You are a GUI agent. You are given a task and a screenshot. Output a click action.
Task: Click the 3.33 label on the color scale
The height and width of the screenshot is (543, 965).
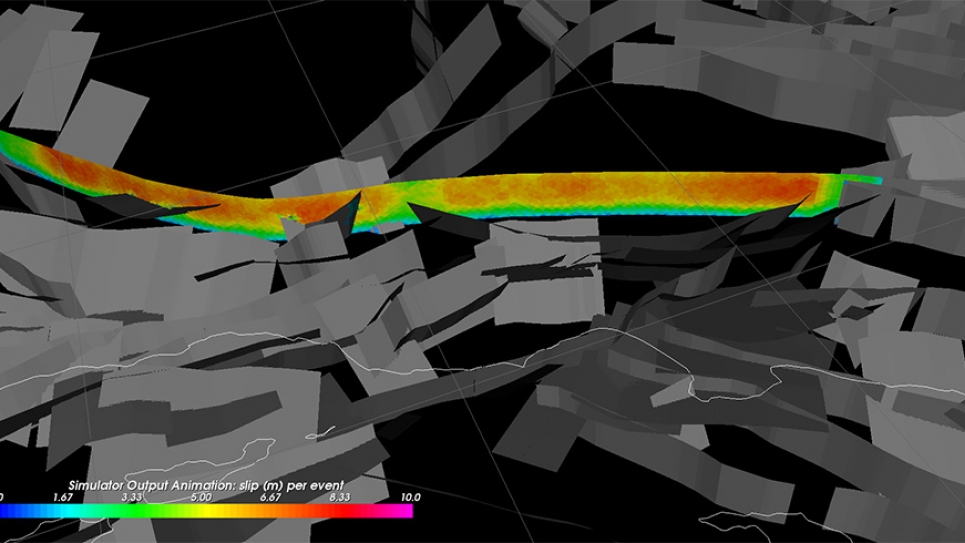(131, 497)
